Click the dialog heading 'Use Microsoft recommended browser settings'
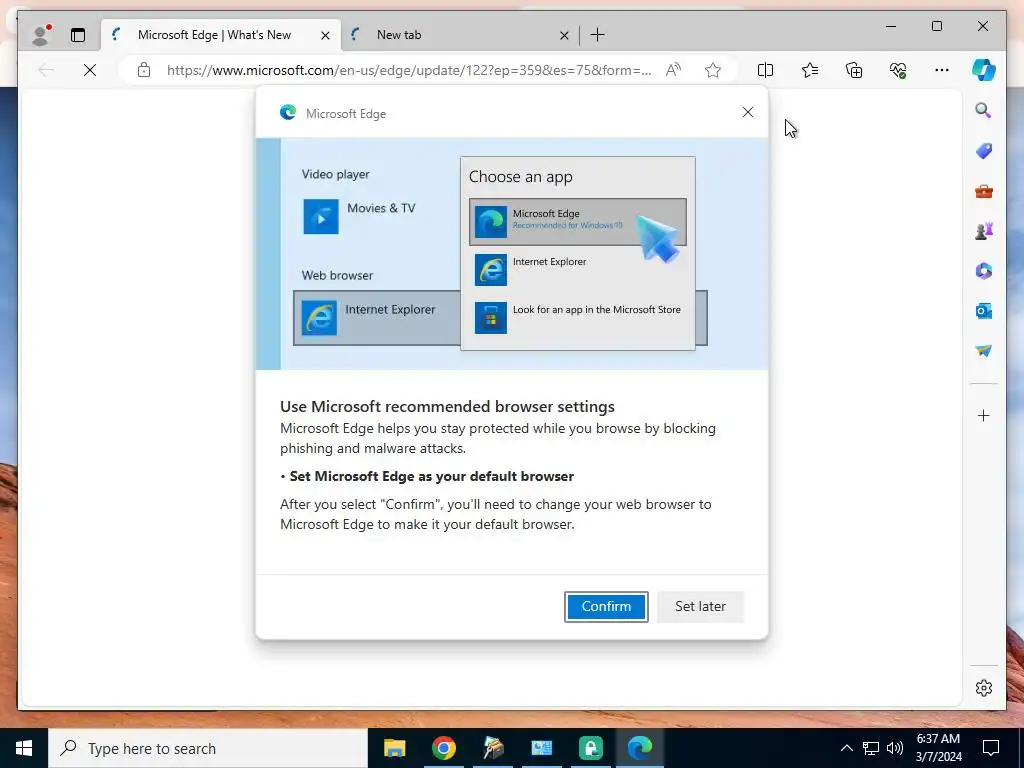Screen dimensions: 1024x768 click(x=447, y=407)
